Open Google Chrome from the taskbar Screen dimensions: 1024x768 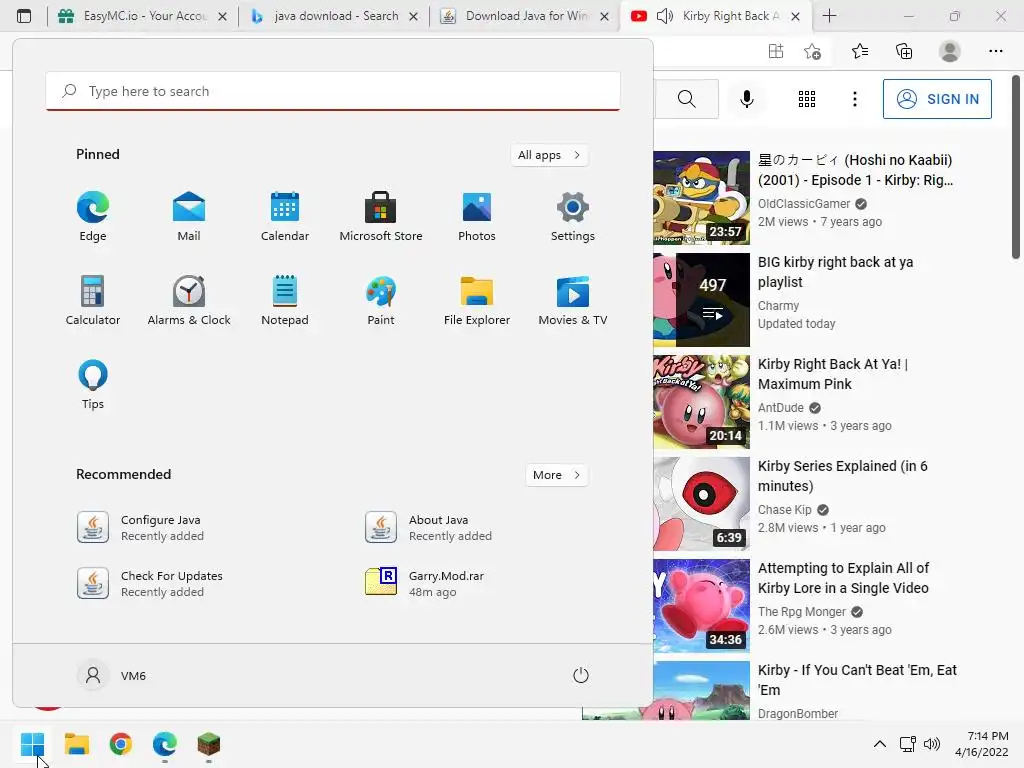click(x=121, y=744)
